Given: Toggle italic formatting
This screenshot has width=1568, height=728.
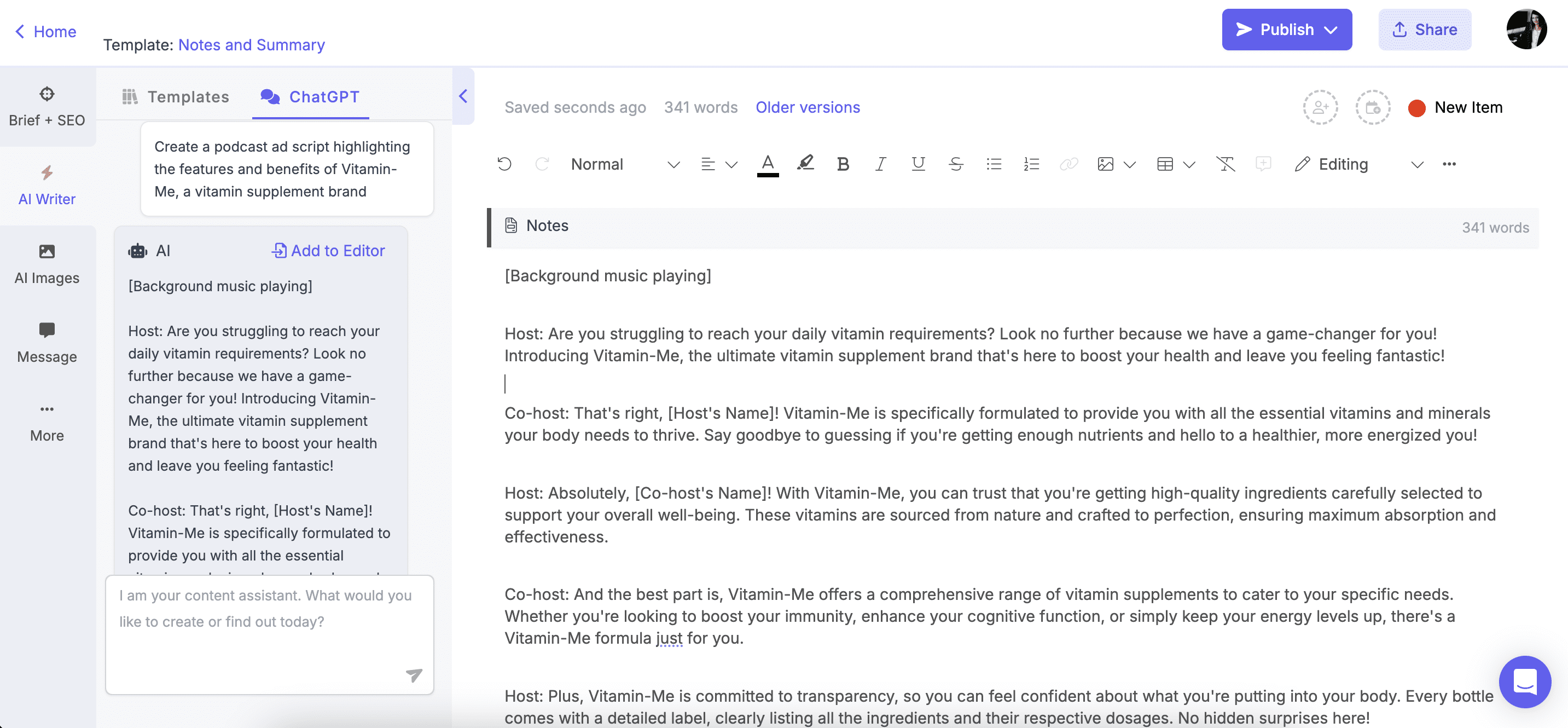Looking at the screenshot, I should [x=880, y=164].
